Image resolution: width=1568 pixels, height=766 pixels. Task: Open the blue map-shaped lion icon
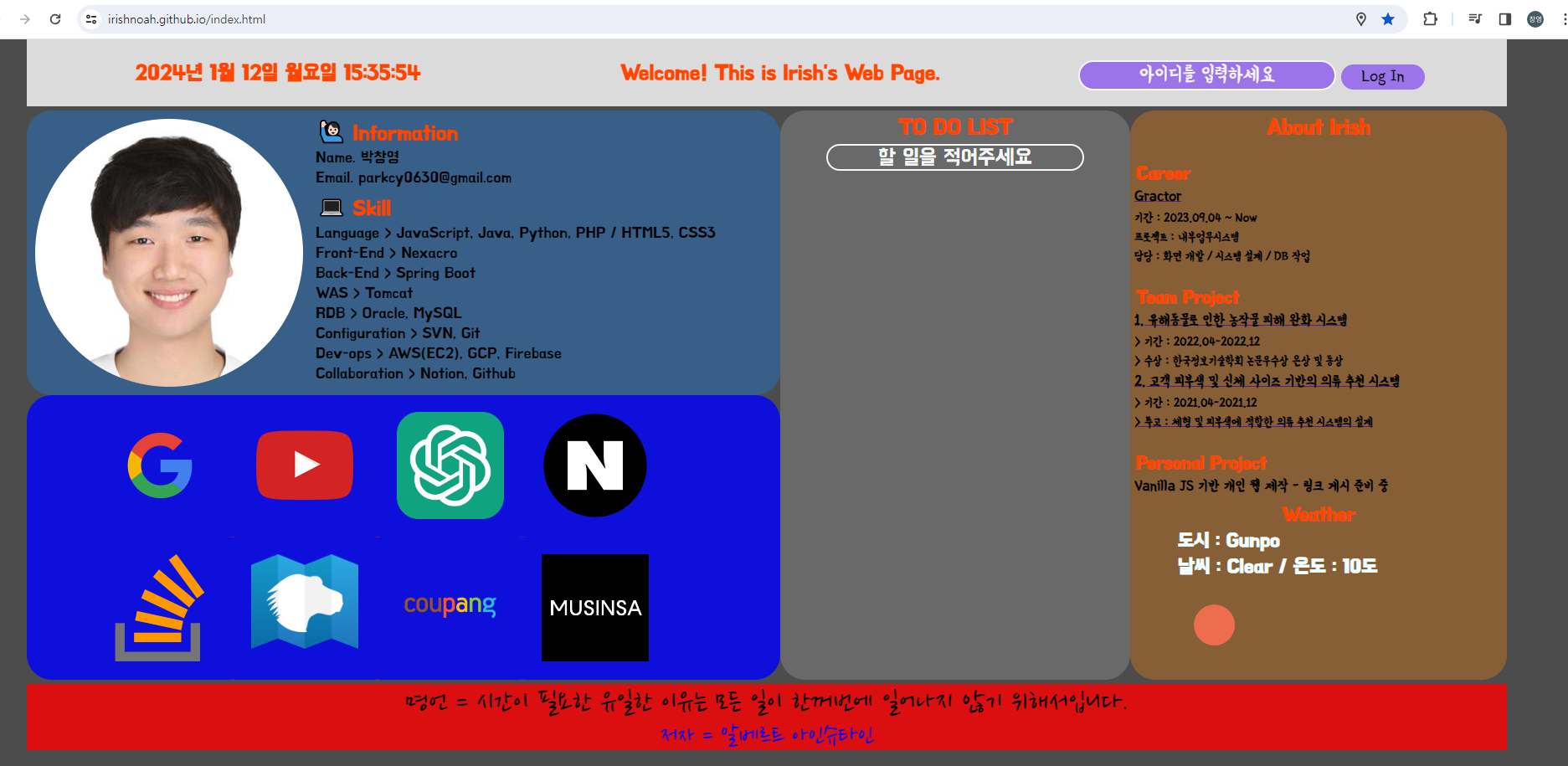[305, 601]
